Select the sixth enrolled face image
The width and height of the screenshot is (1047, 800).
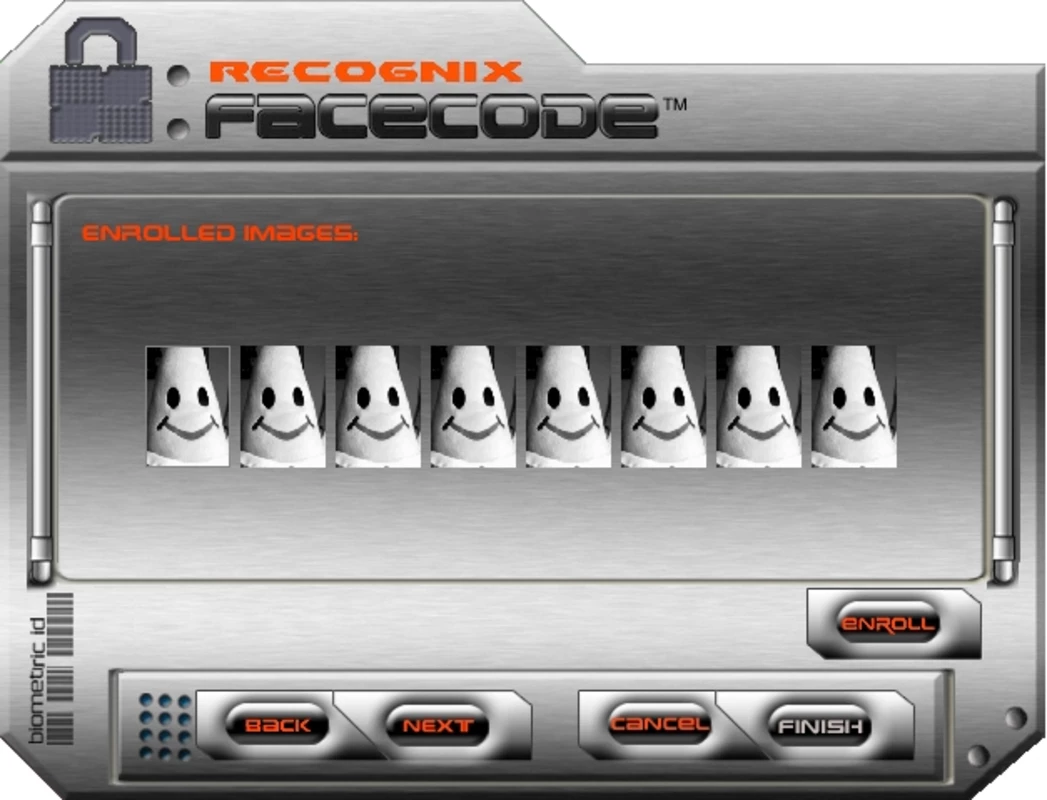point(664,406)
